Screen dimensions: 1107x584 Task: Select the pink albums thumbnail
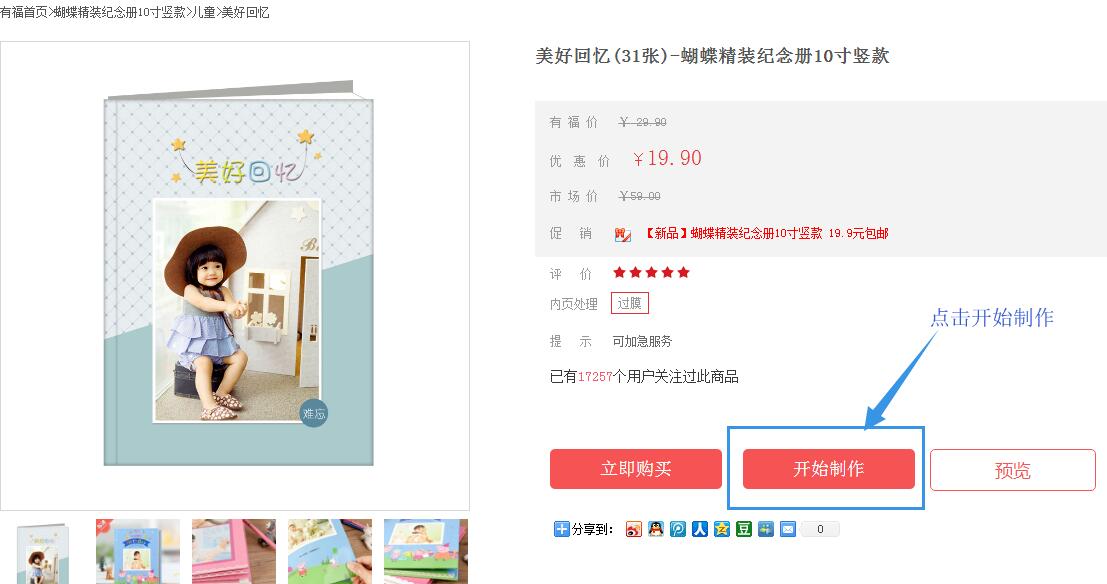click(x=234, y=552)
